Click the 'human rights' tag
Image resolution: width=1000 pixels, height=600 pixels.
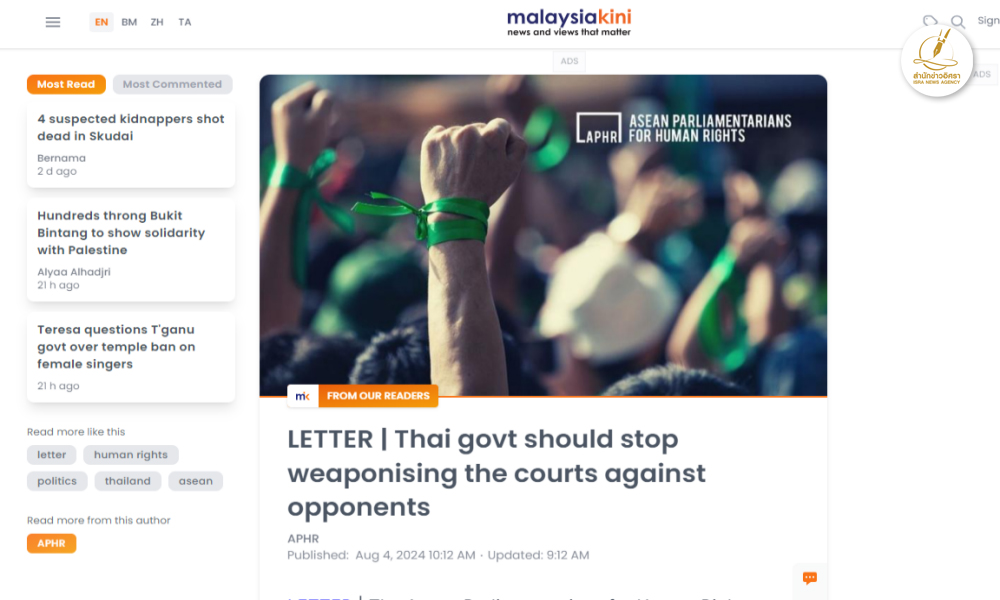tap(131, 455)
